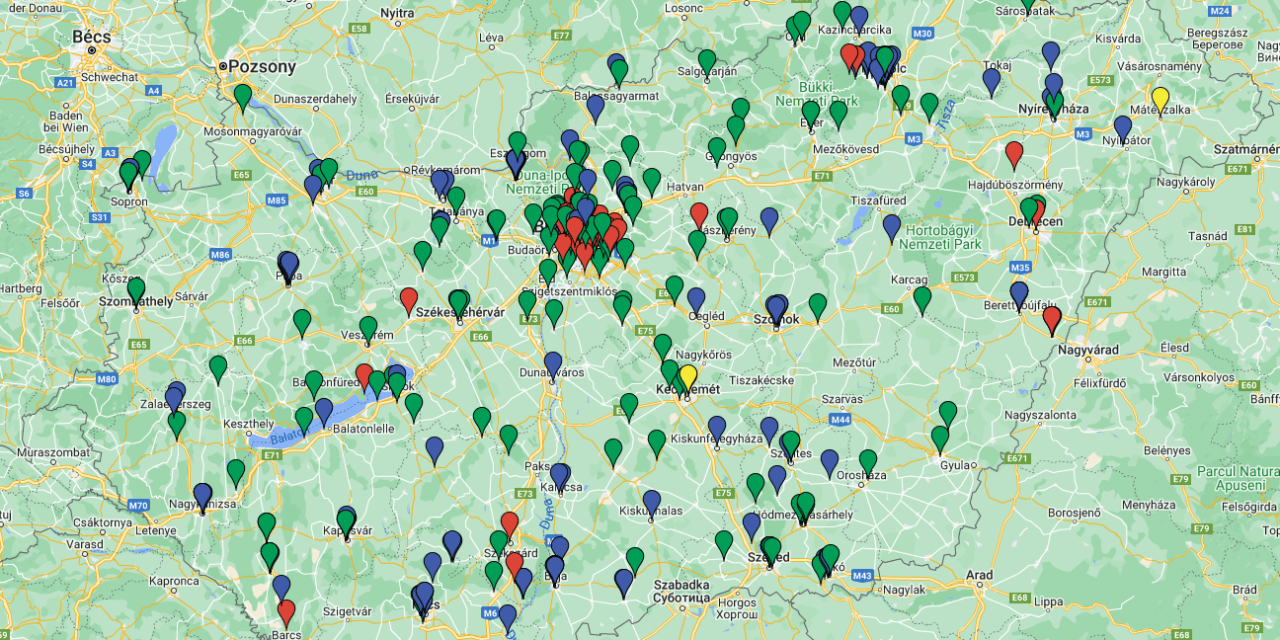1280x640 pixels.
Task: Click the red marker near Berettyóújfalu
Action: click(x=1051, y=318)
